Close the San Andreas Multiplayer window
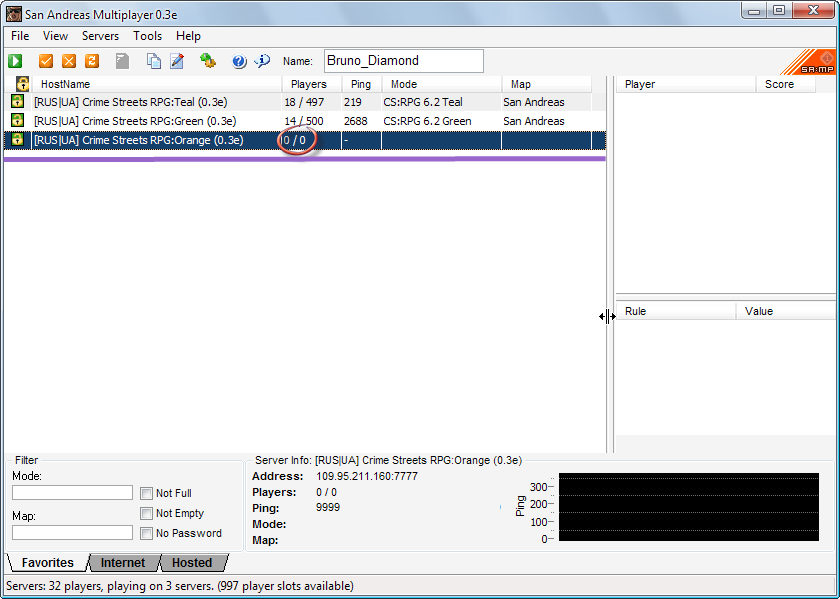 click(813, 11)
